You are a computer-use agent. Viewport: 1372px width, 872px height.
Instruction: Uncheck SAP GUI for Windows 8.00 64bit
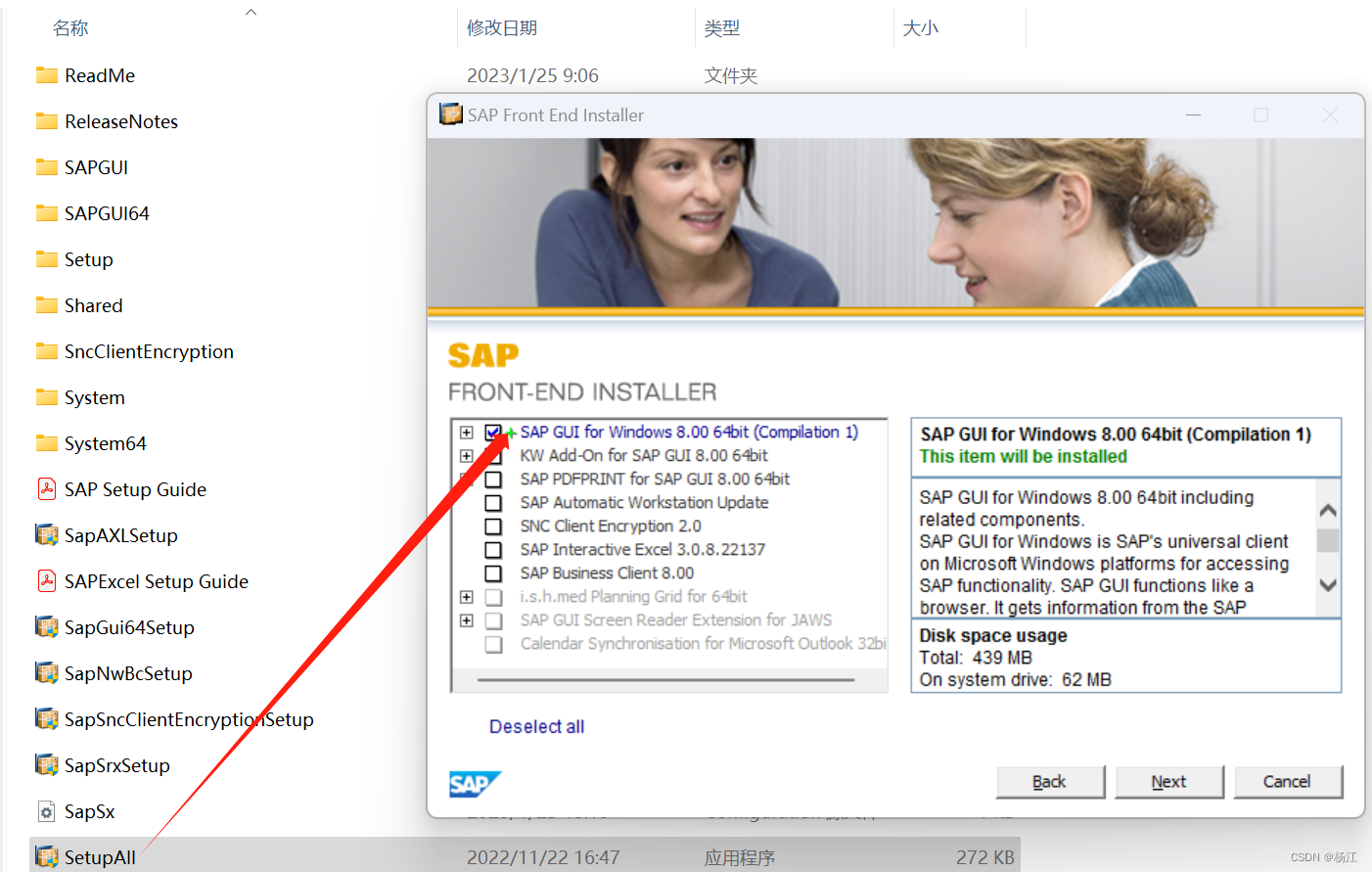click(x=493, y=432)
